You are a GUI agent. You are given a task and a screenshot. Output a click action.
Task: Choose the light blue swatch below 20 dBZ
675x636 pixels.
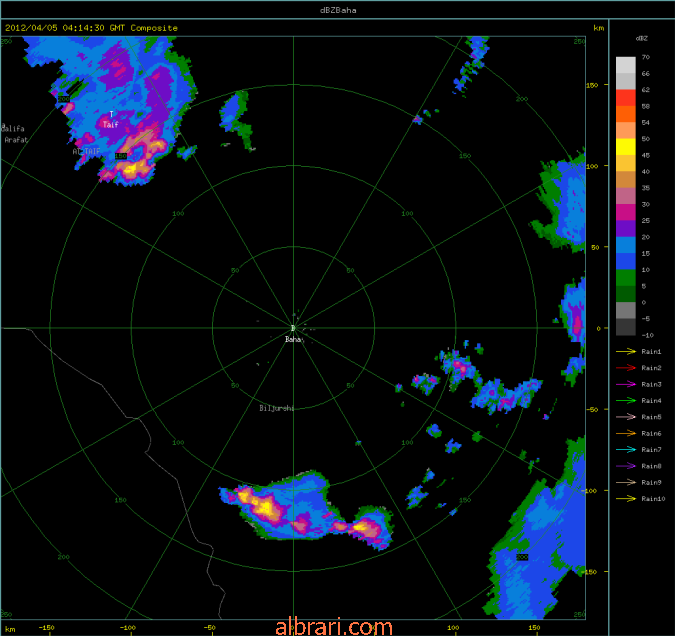click(x=626, y=245)
